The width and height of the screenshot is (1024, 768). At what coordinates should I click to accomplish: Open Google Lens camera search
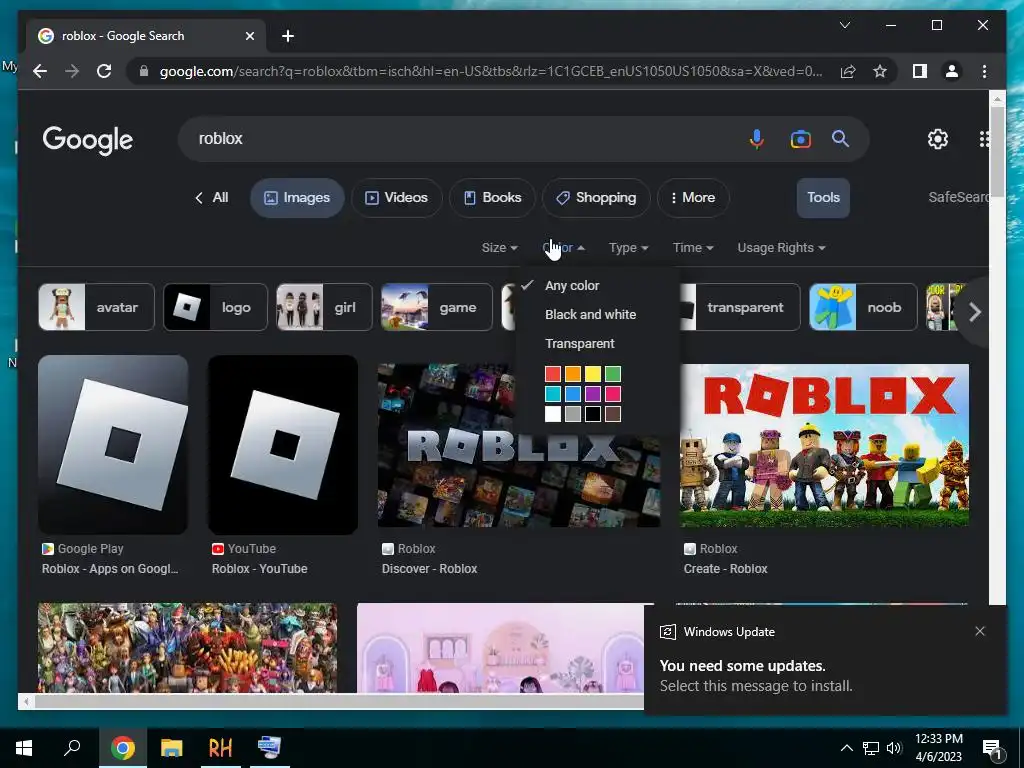coord(800,139)
